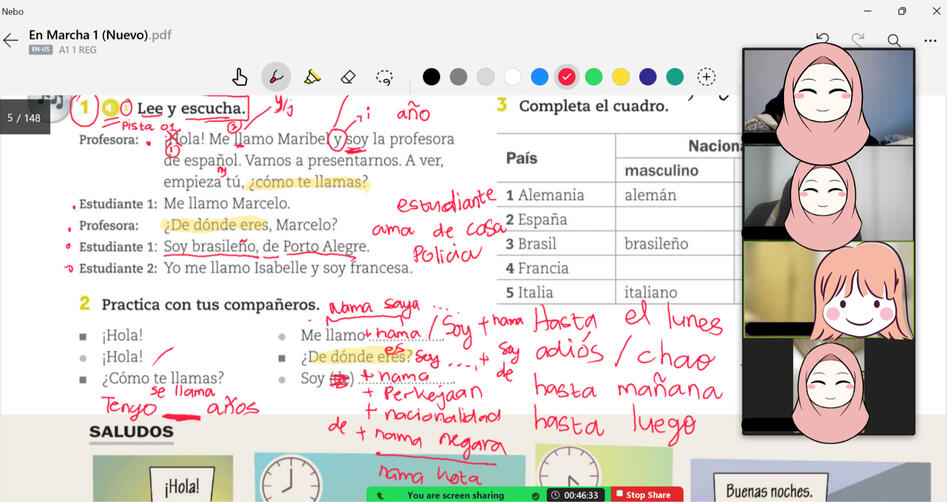Click the undo arrow icon
The width and height of the screenshot is (947, 502).
(822, 40)
